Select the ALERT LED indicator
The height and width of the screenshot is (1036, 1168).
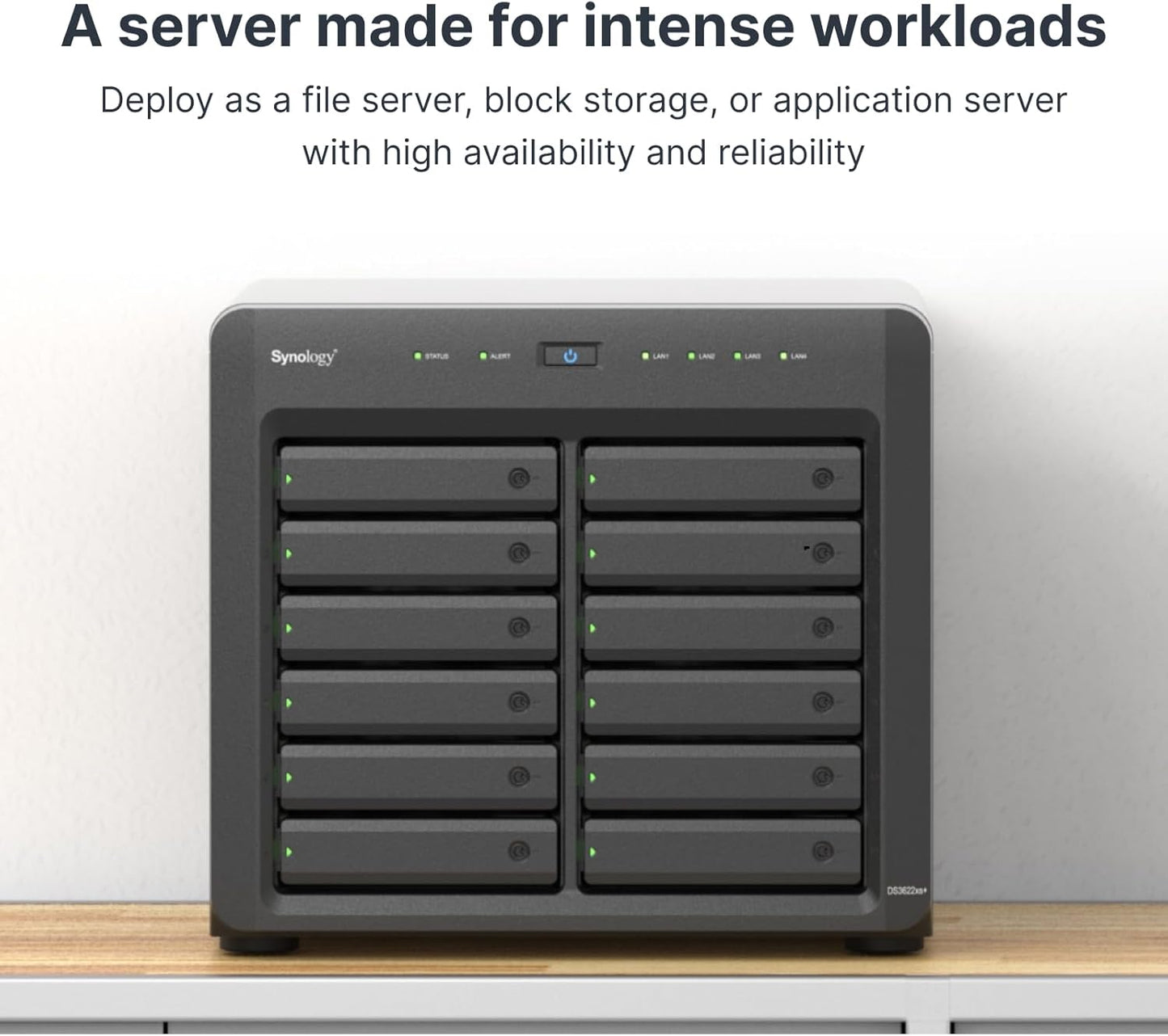click(483, 356)
